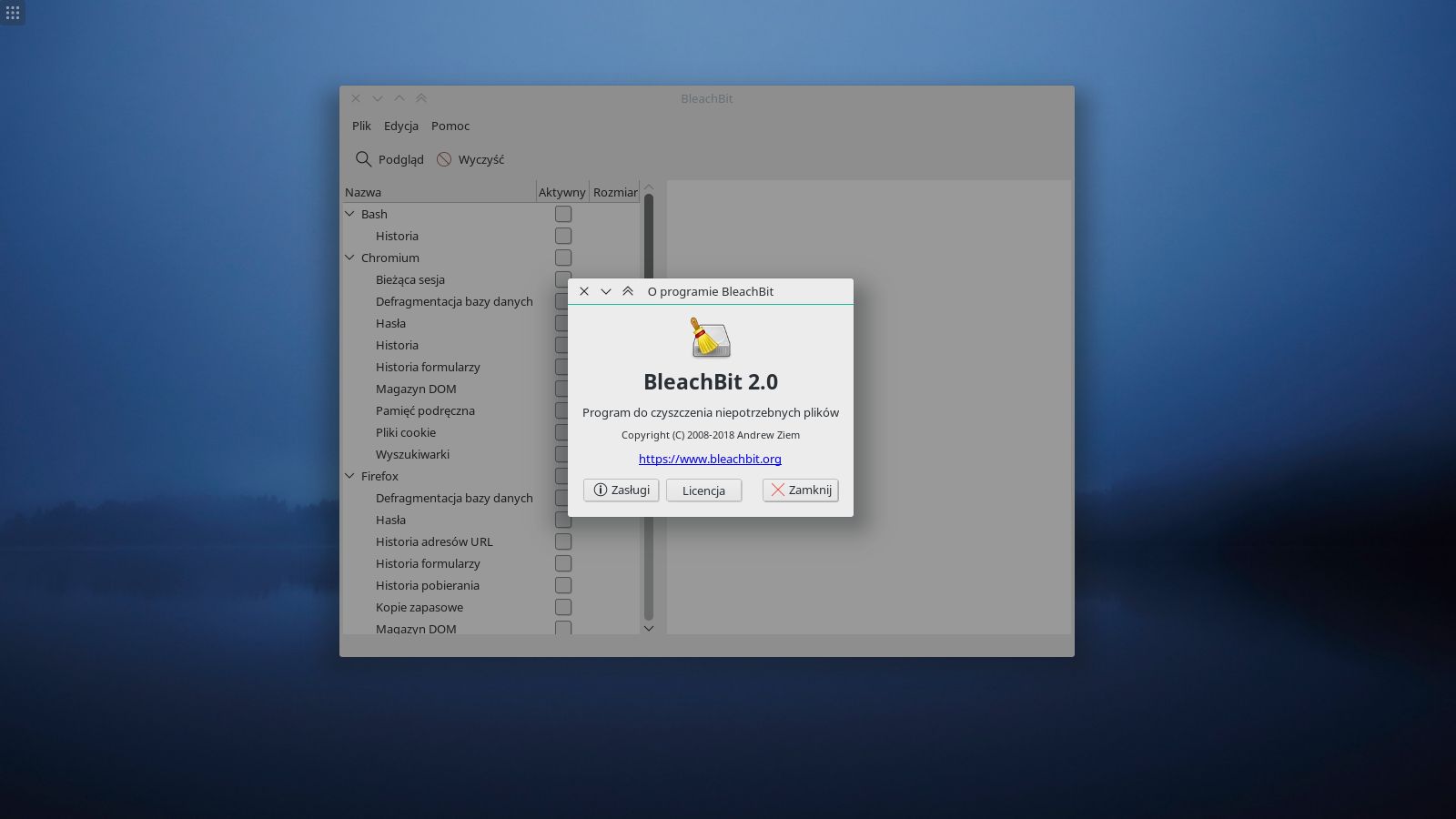Viewport: 1456px width, 819px height.
Task: Select the Chromium row label
Action: (390, 258)
